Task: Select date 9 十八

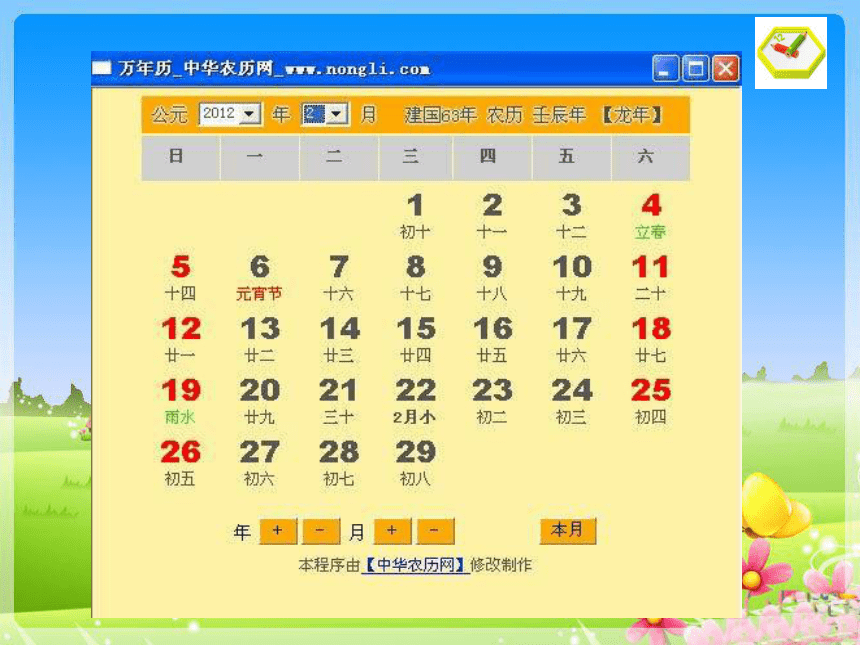Action: [492, 278]
